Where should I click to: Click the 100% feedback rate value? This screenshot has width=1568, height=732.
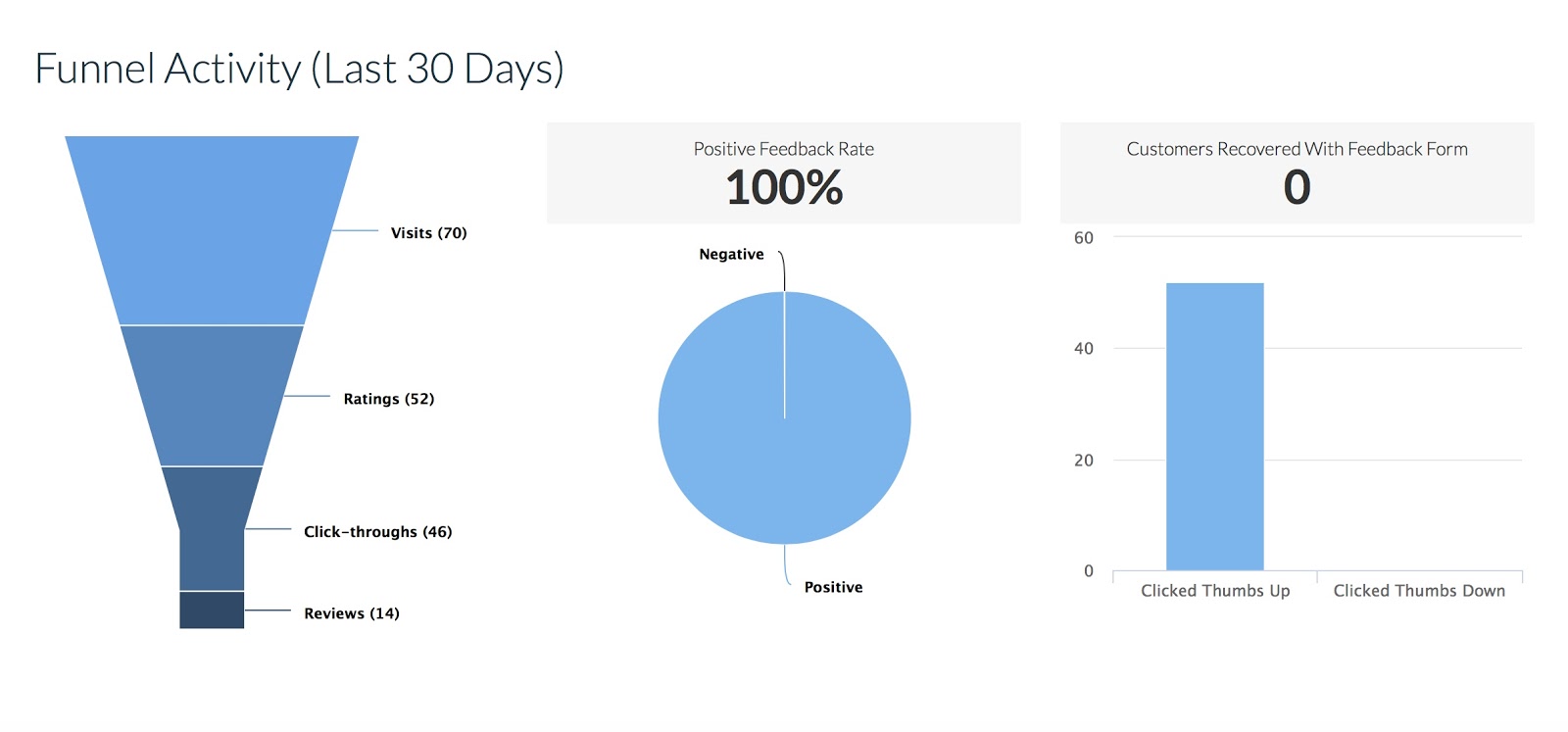[x=784, y=187]
